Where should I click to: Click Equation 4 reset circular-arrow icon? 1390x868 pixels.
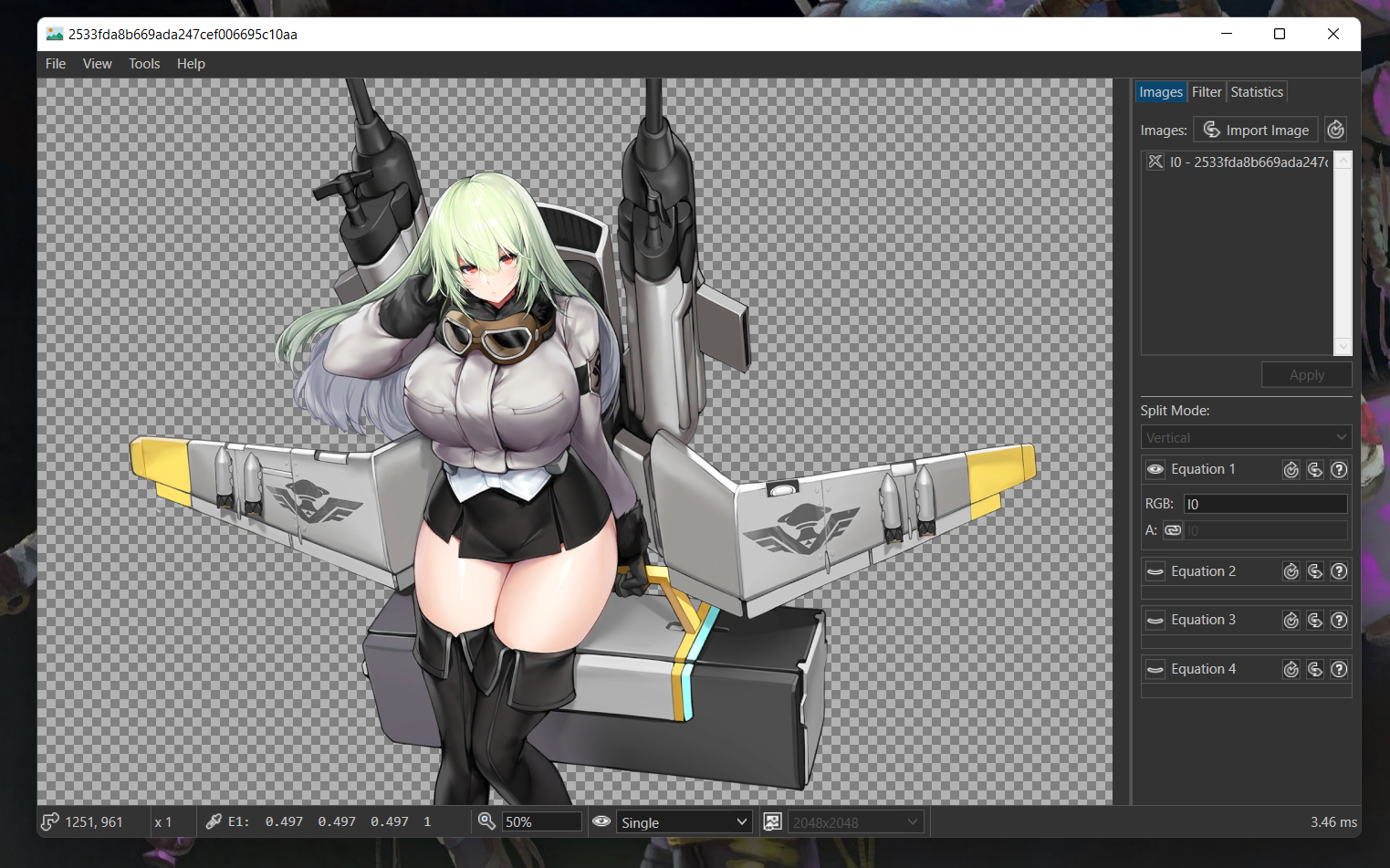[x=1291, y=669]
